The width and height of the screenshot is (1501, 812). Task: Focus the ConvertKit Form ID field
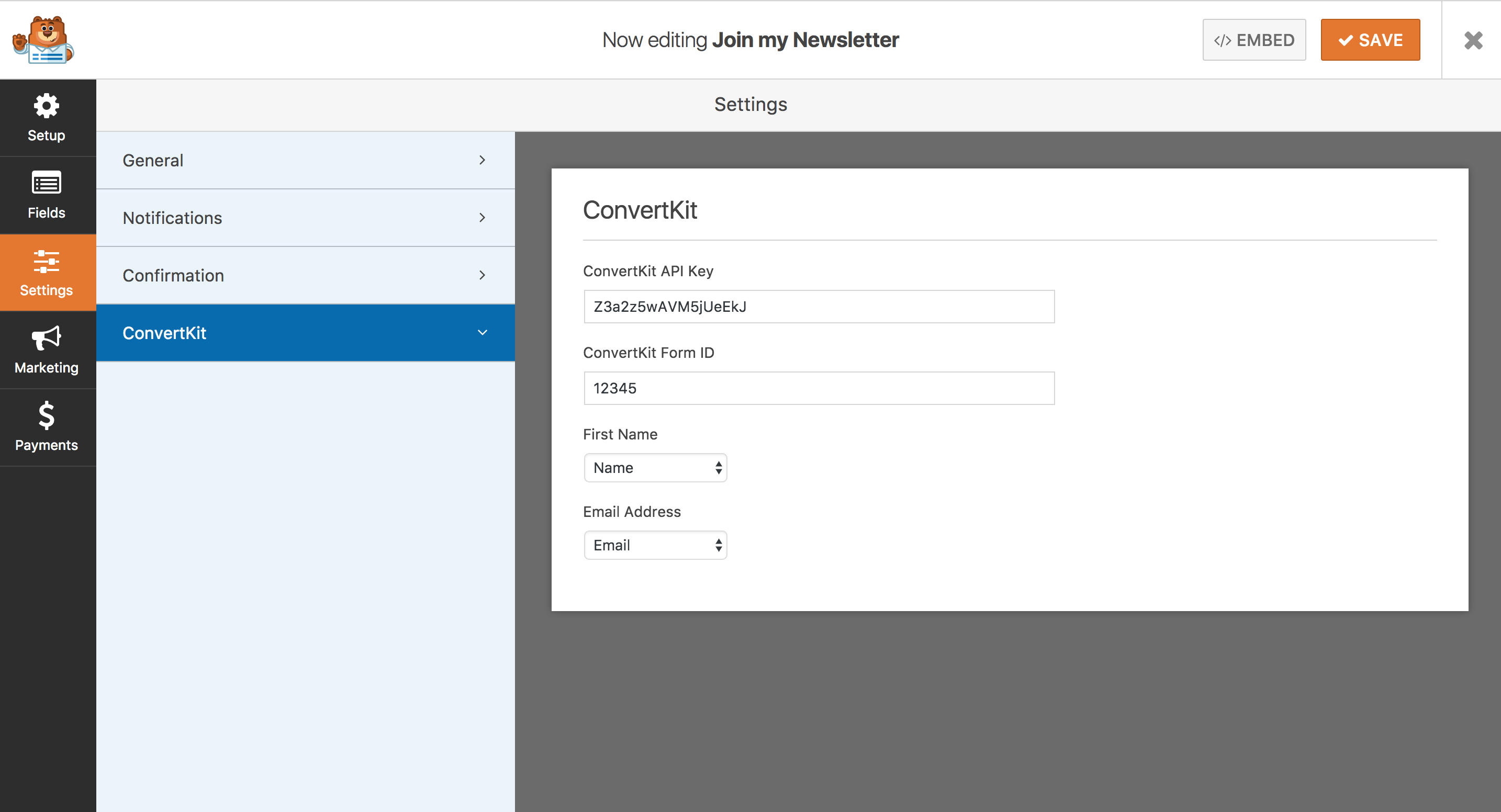[x=818, y=388]
